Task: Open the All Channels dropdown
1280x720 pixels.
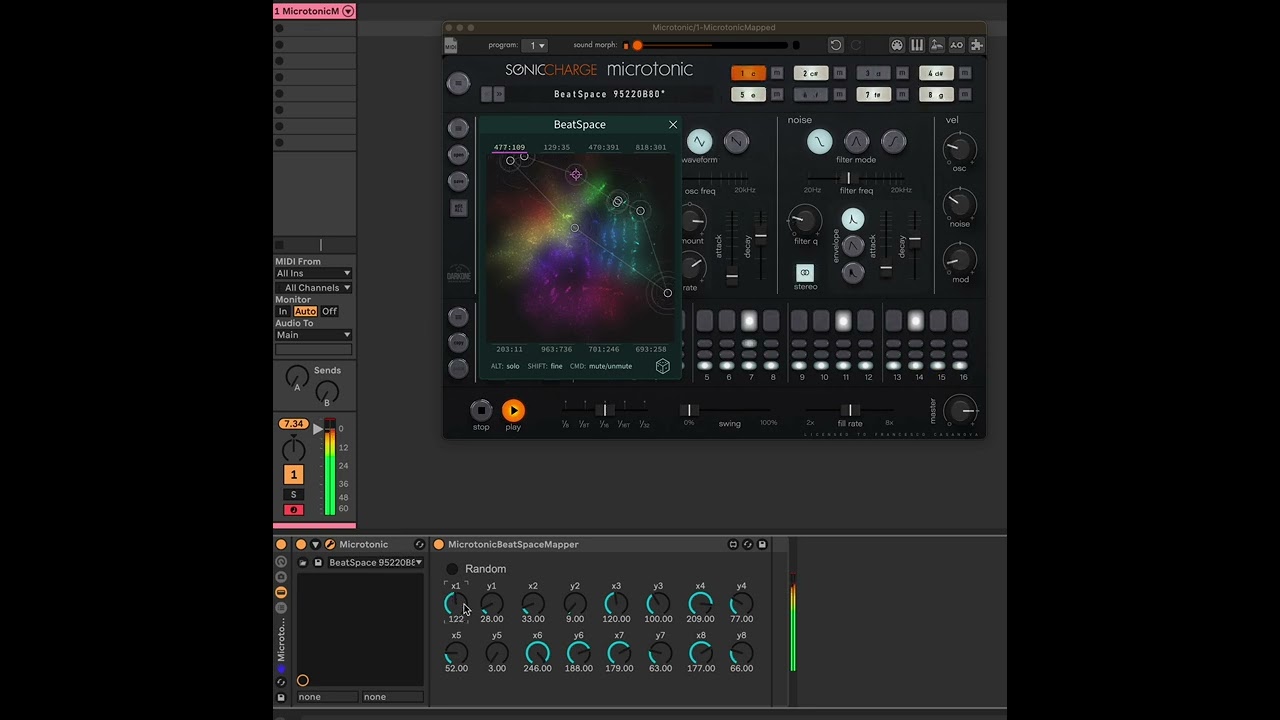Action: (x=314, y=288)
